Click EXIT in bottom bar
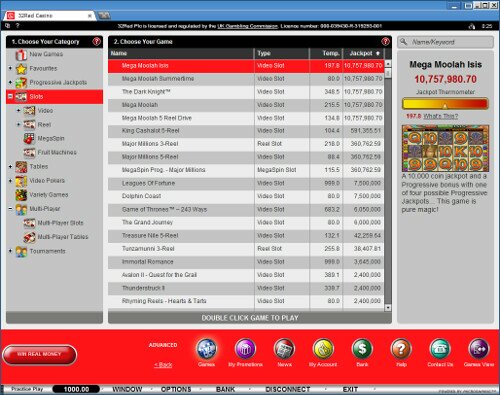 point(350,389)
